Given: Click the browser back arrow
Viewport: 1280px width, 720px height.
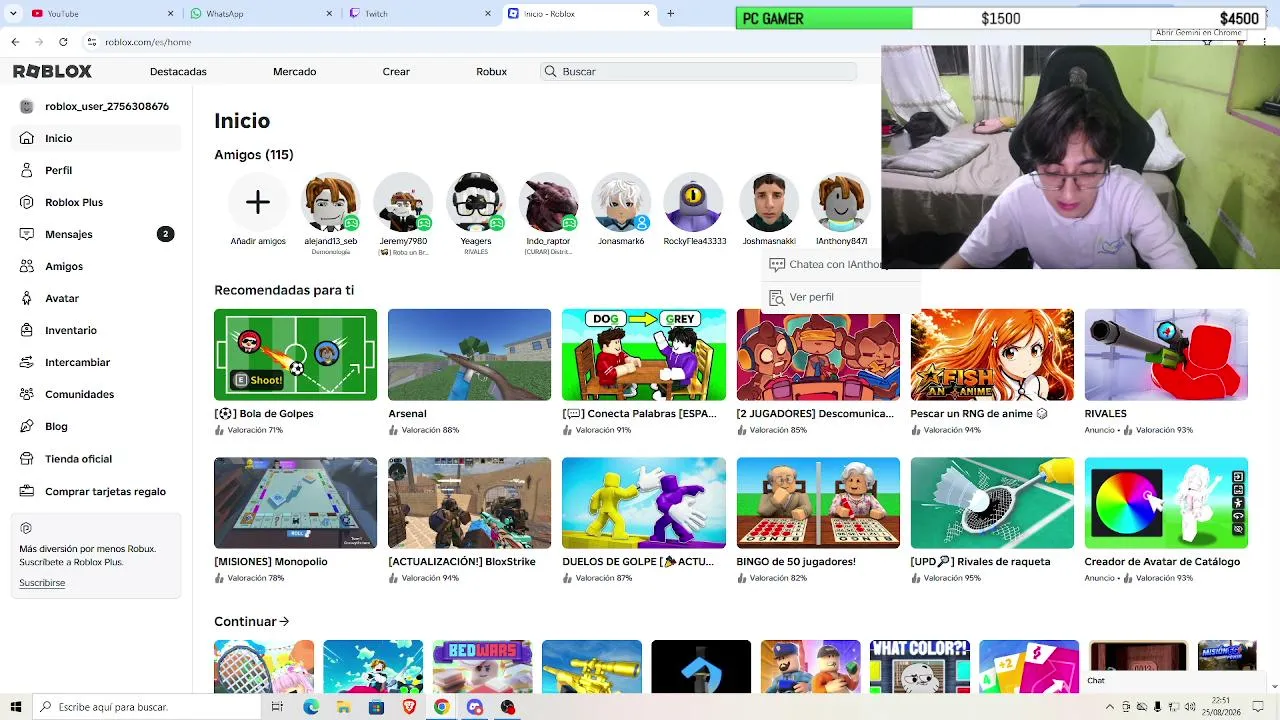Looking at the screenshot, I should [15, 42].
